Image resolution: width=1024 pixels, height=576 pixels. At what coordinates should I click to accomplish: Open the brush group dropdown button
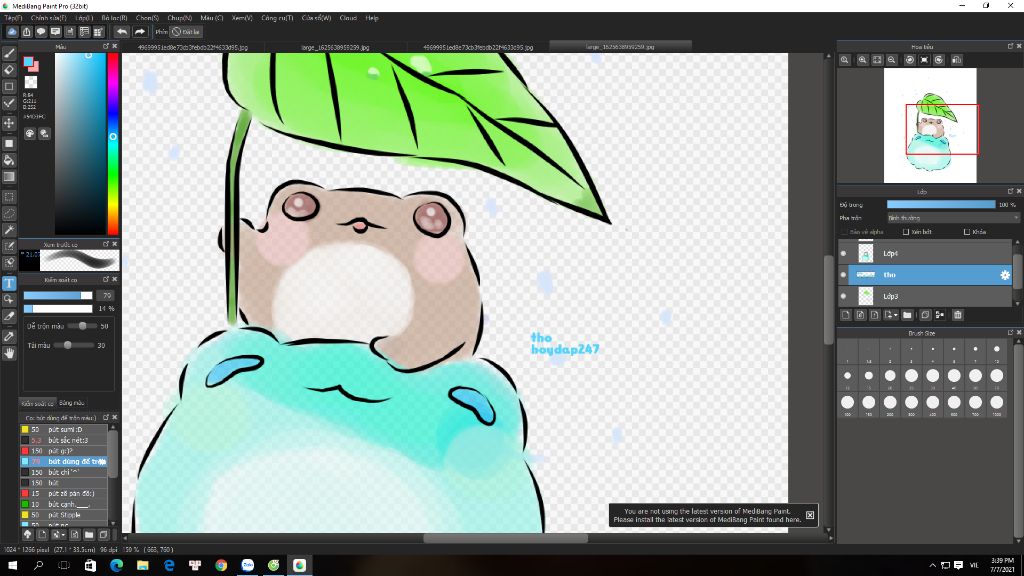point(59,535)
